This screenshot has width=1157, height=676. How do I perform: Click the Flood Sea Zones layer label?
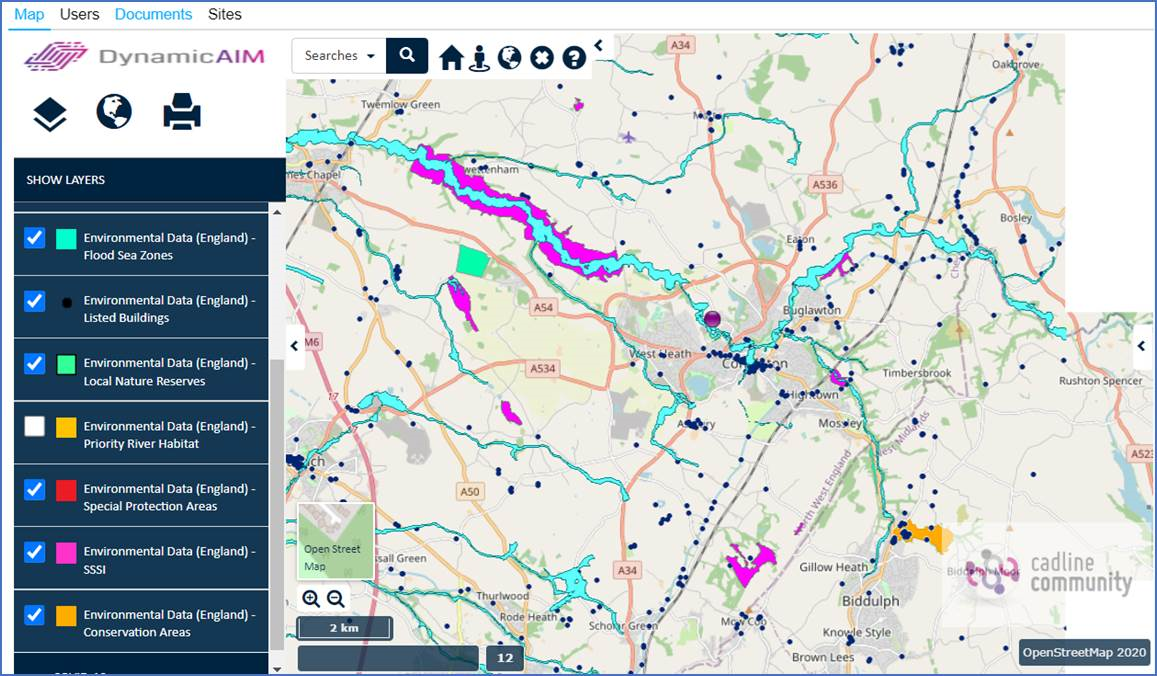(169, 246)
